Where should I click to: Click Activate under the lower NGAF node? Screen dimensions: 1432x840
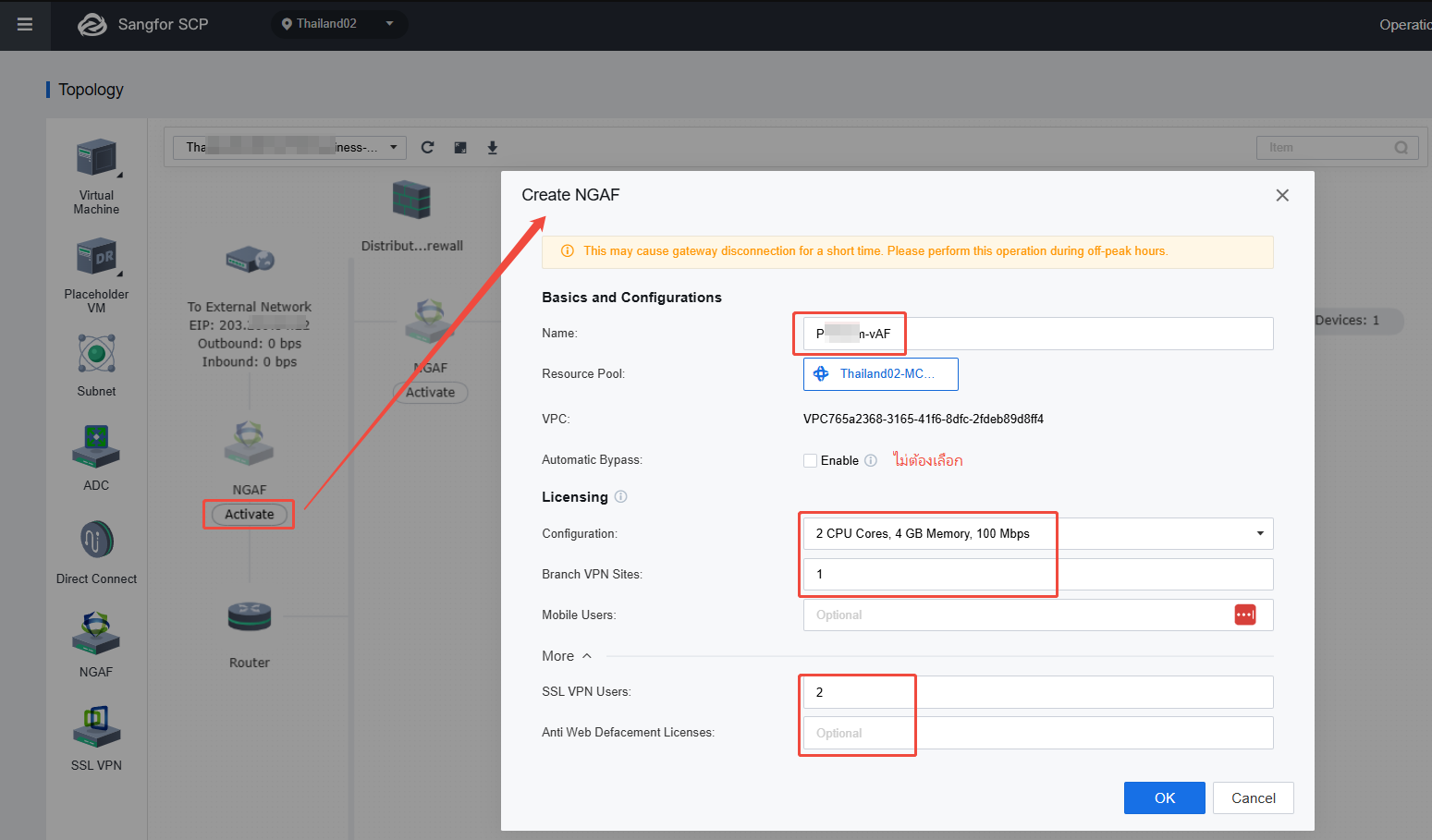click(x=250, y=515)
